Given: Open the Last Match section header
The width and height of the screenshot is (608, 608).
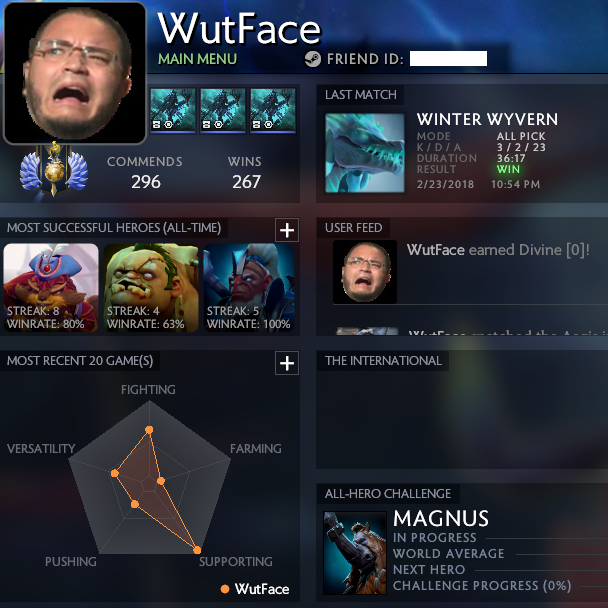Looking at the screenshot, I should tap(361, 95).
